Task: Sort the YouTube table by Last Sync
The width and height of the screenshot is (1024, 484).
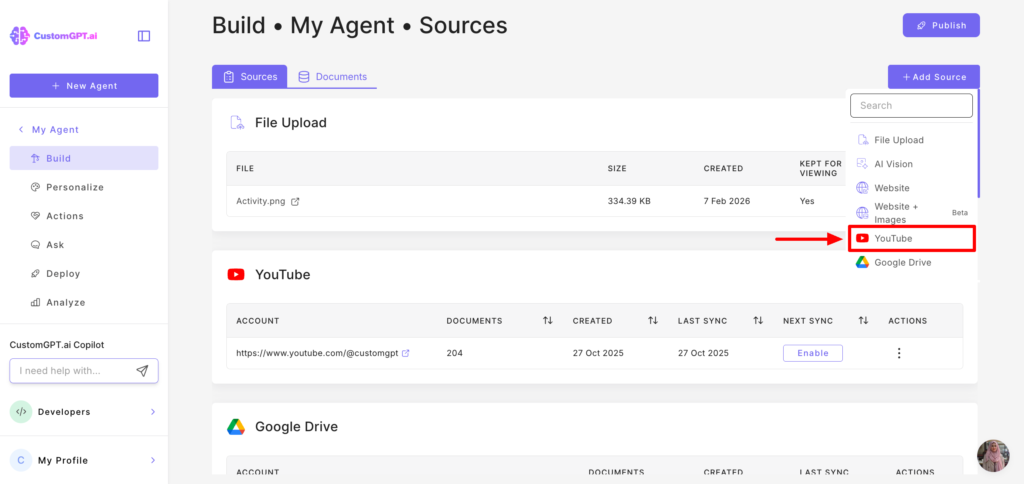Action: (x=758, y=321)
